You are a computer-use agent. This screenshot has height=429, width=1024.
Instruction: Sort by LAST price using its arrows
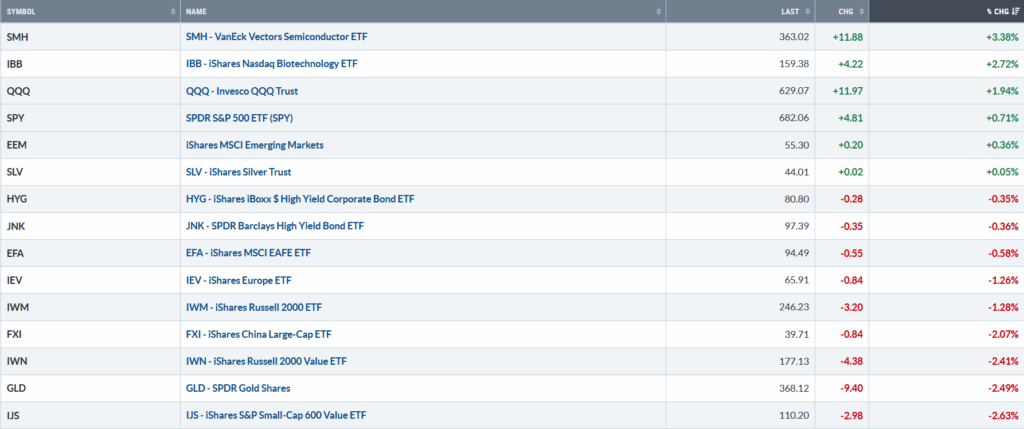coord(805,11)
